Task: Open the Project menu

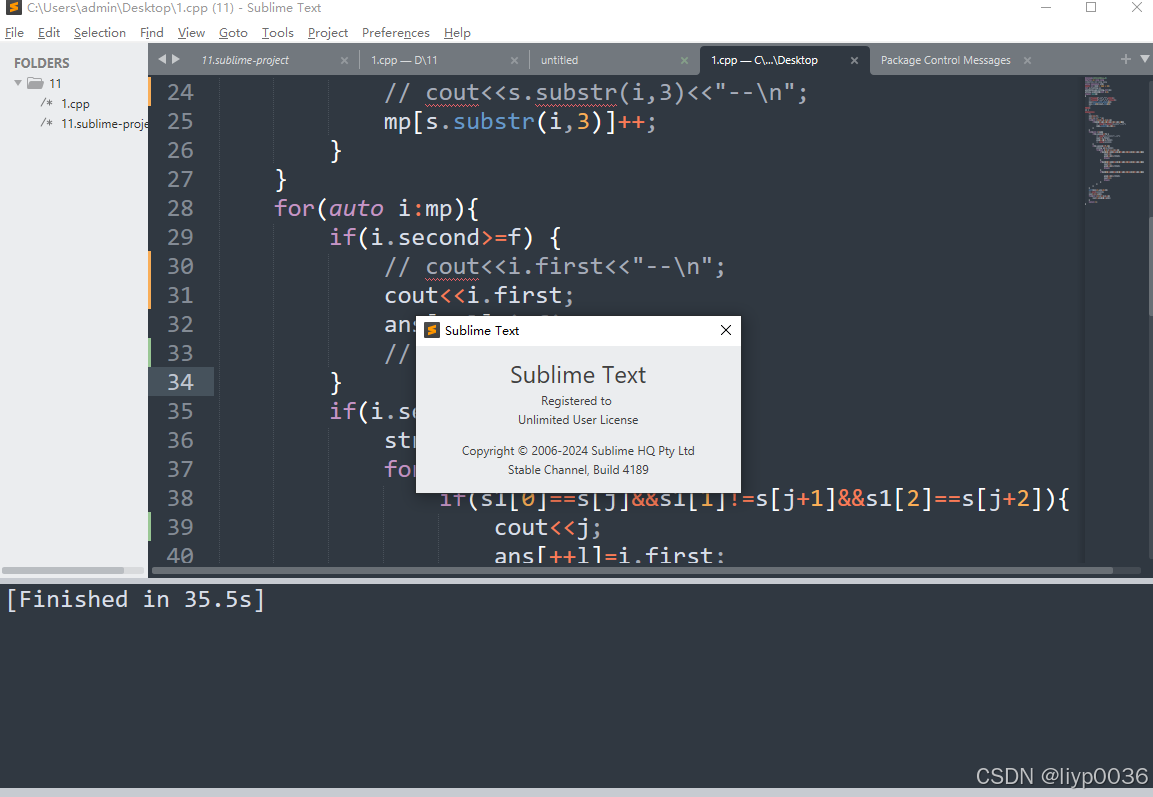Action: coord(327,32)
